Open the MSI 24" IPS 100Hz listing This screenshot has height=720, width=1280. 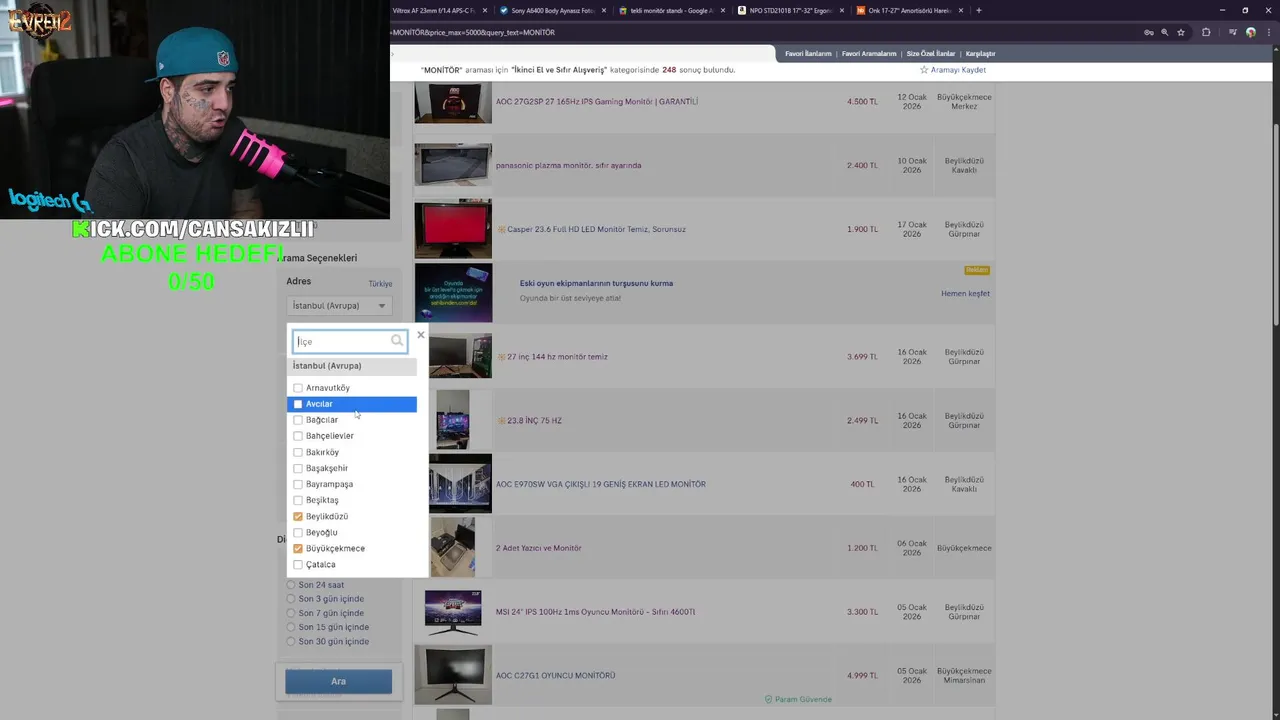pos(596,612)
